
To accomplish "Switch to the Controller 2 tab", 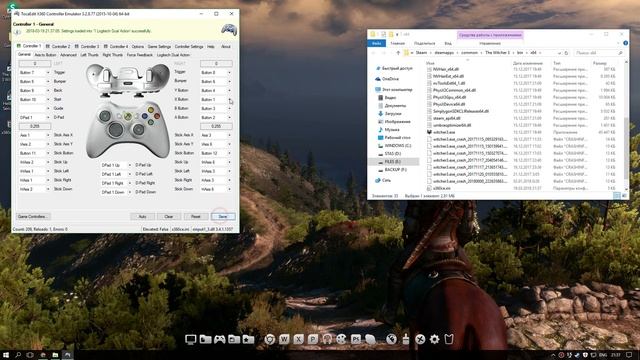I will (x=58, y=47).
